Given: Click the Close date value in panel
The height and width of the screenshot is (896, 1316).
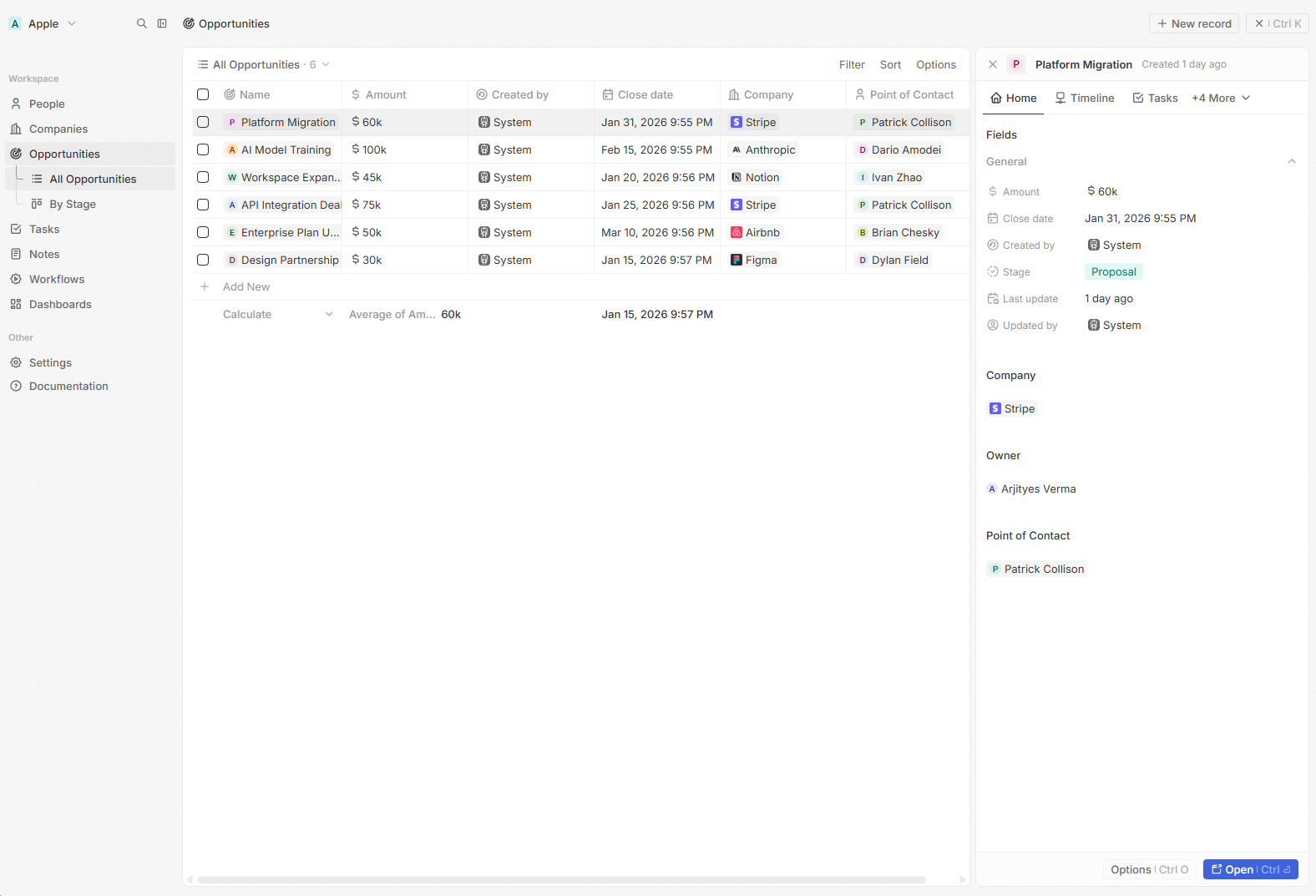Looking at the screenshot, I should click(1141, 218).
